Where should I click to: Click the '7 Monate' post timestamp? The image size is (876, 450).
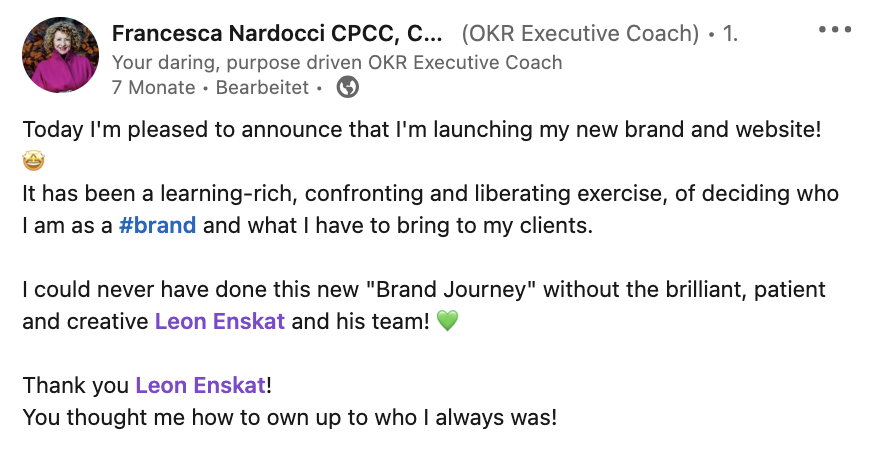tap(154, 87)
